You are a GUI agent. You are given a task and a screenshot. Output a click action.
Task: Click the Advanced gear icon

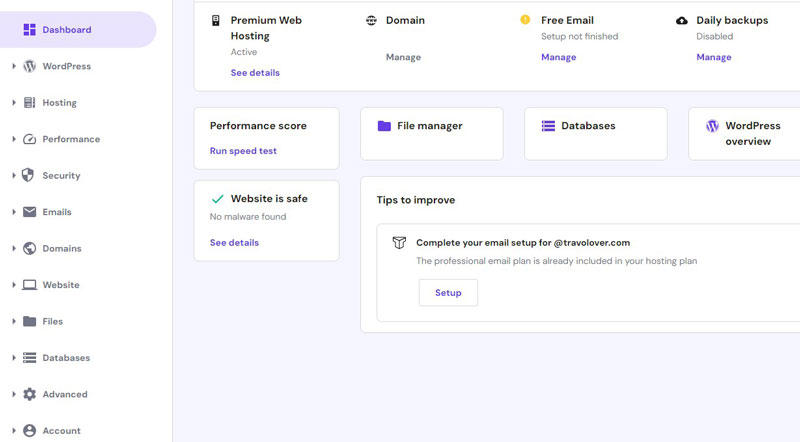click(29, 394)
